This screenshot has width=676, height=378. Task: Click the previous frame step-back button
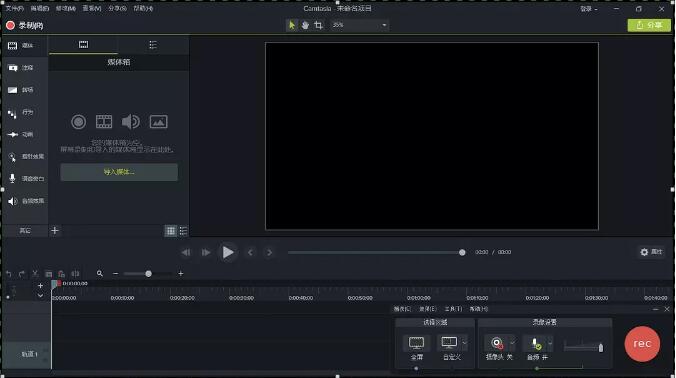(x=186, y=253)
